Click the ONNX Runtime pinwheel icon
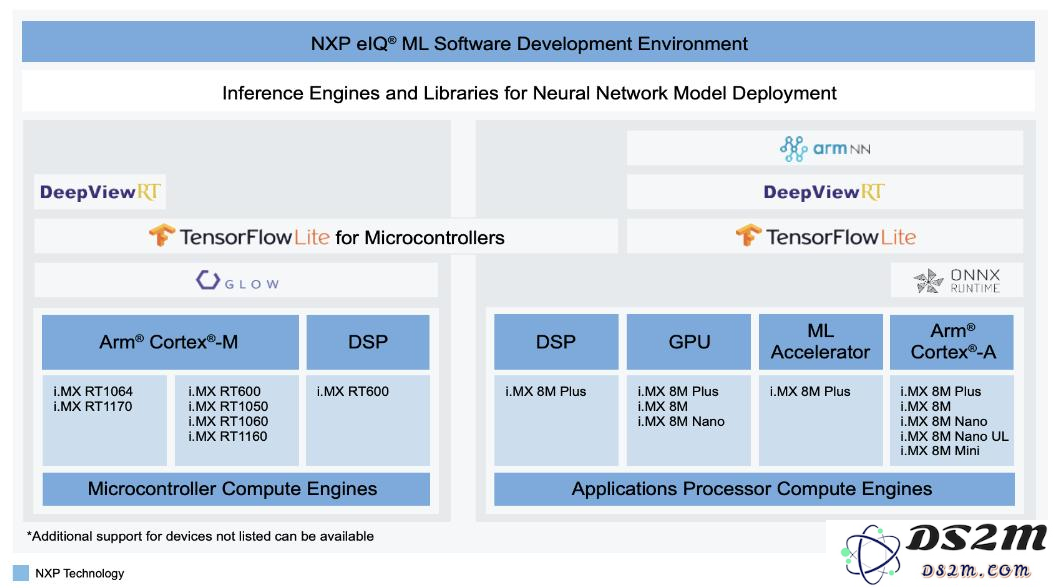Screen dimensions: 1064x588 pos(928,280)
